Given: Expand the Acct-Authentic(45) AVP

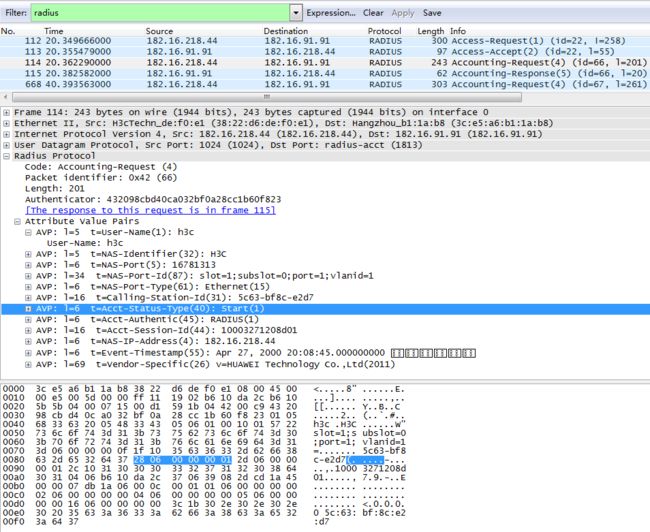Looking at the screenshot, I should pos(28,320).
